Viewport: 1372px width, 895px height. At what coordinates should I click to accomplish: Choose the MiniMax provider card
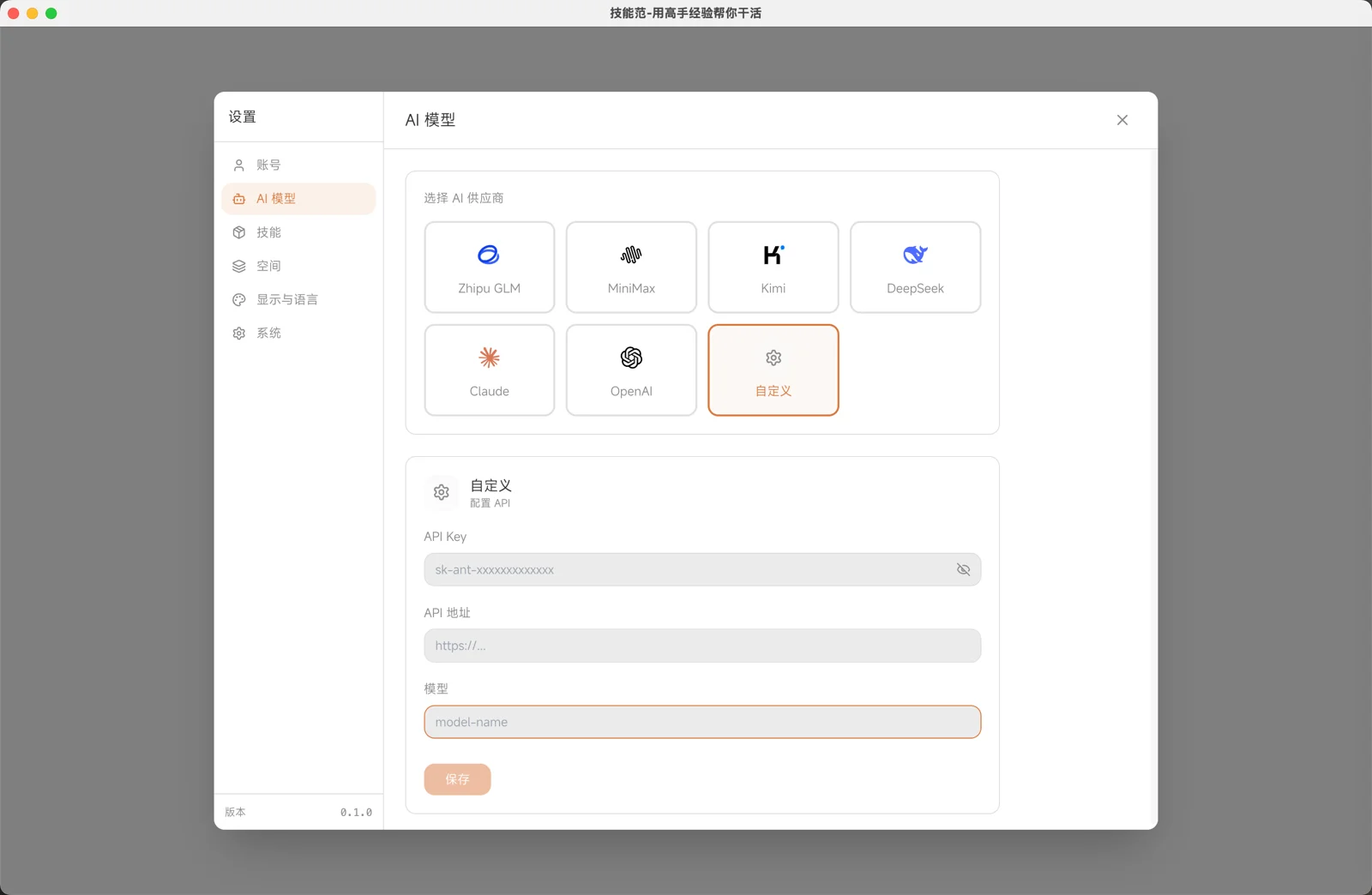pos(631,267)
